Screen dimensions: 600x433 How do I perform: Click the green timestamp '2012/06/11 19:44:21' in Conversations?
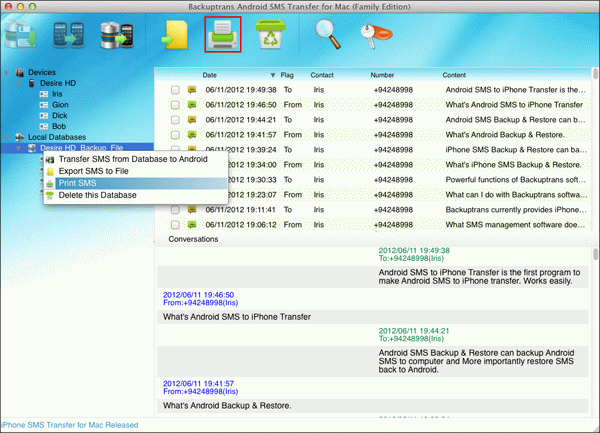[414, 331]
